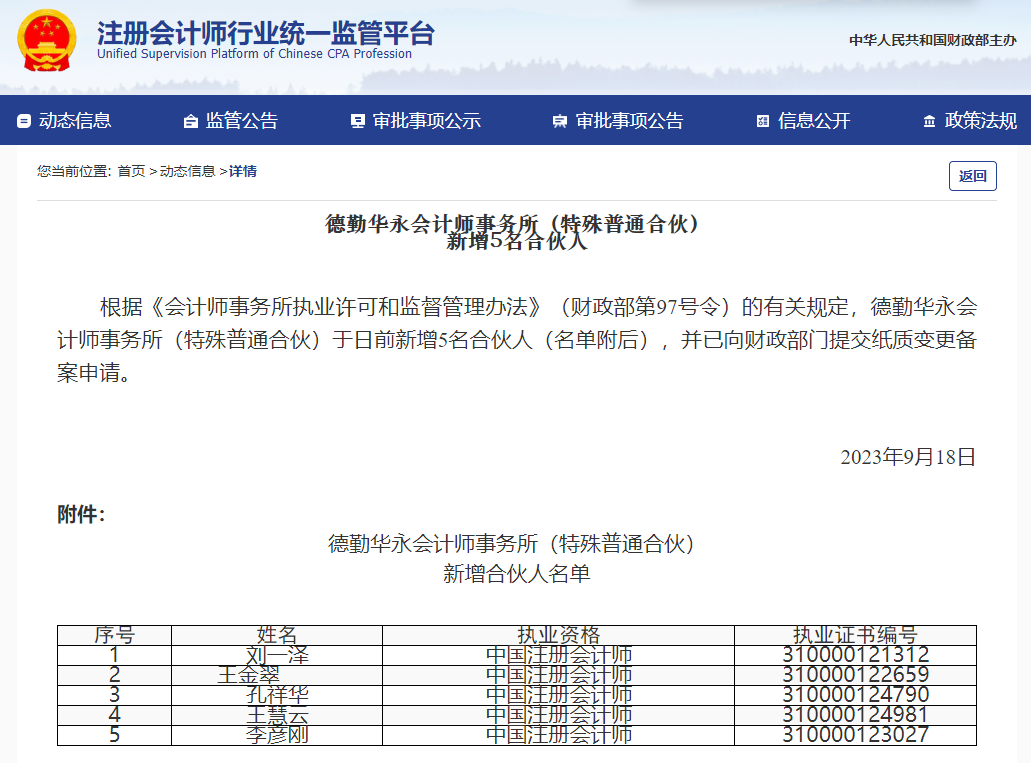The height and width of the screenshot is (763, 1031).
Task: Click the 信息公开 menu icon
Action: [x=763, y=121]
